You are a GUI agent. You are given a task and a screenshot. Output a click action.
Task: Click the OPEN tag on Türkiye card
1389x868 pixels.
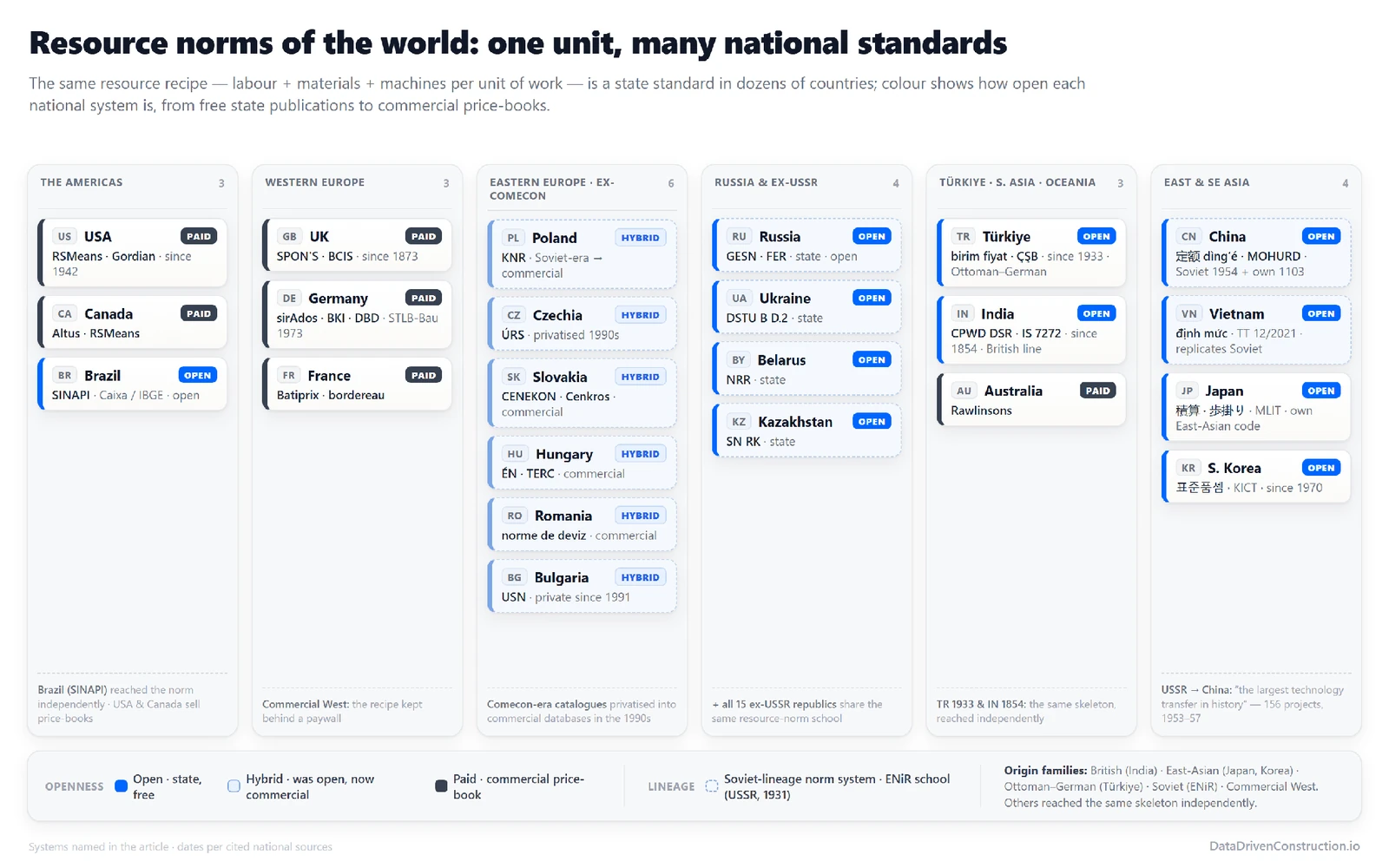[x=1096, y=236]
